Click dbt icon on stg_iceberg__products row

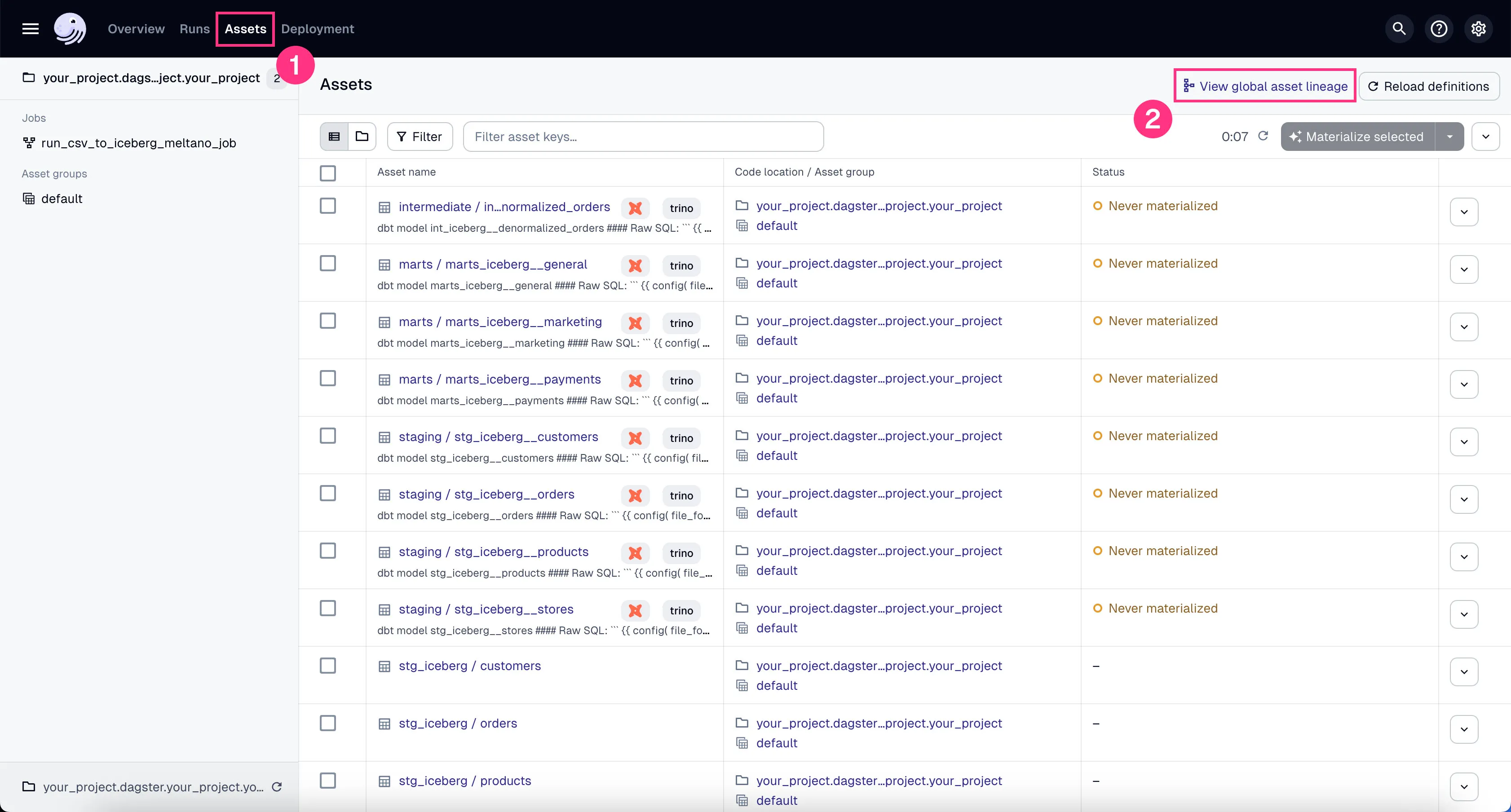635,553
